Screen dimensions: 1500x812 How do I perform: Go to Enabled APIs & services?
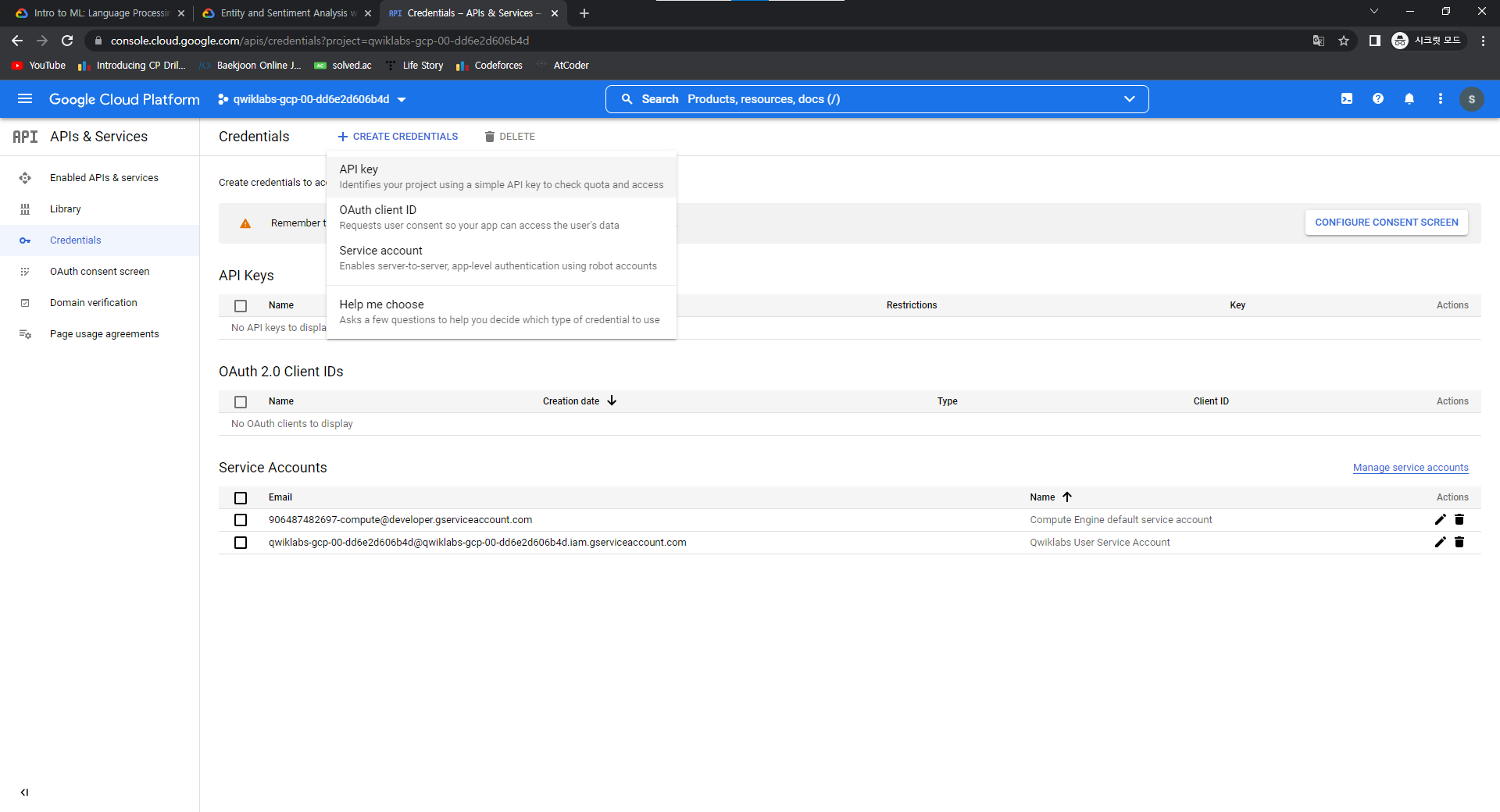click(99, 178)
